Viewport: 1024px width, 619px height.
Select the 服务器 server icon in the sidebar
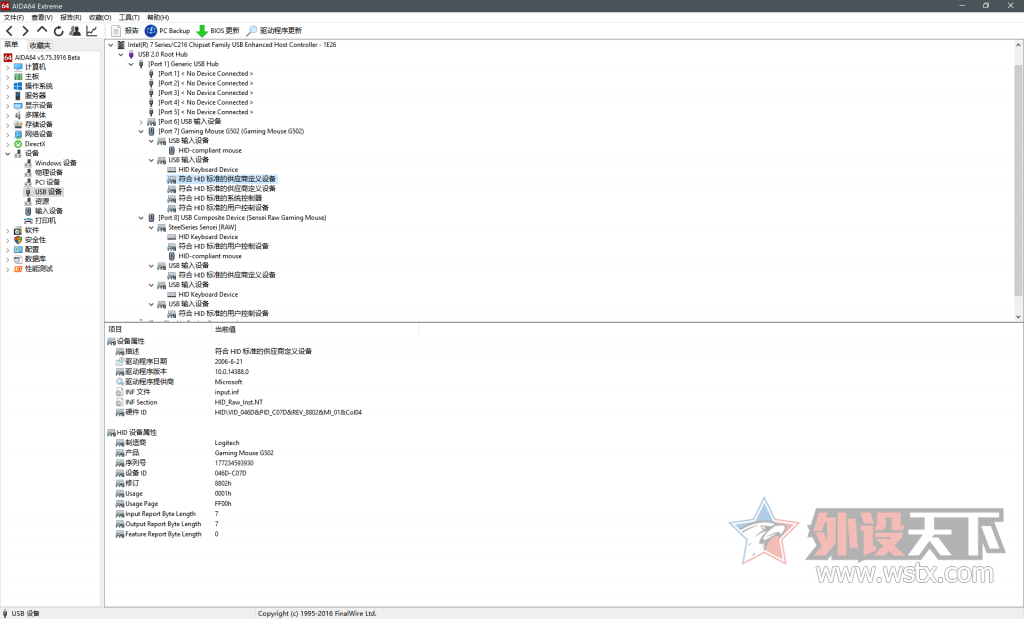(18, 95)
